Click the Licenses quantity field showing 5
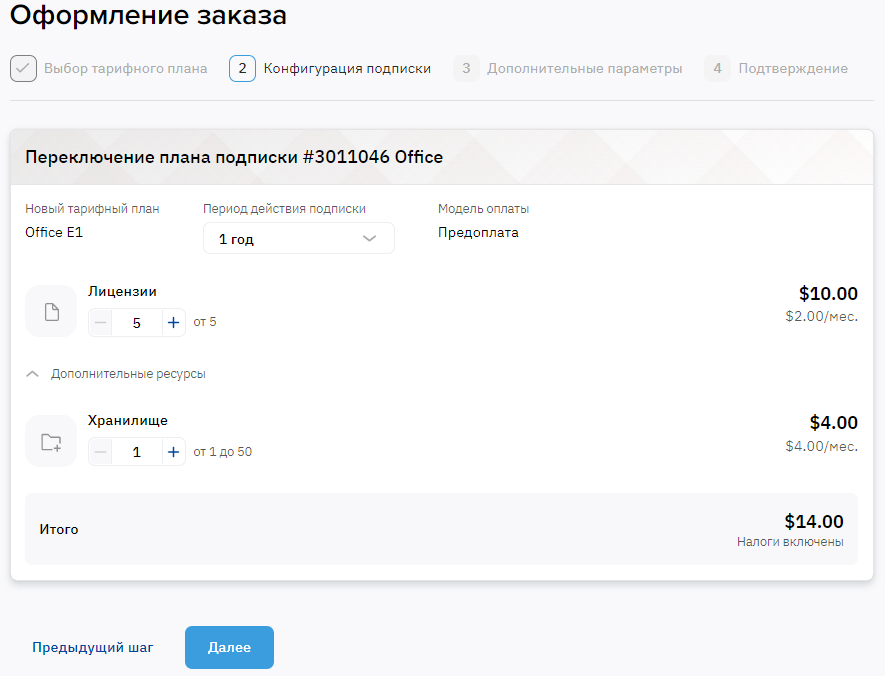This screenshot has height=676, width=885. click(x=137, y=323)
